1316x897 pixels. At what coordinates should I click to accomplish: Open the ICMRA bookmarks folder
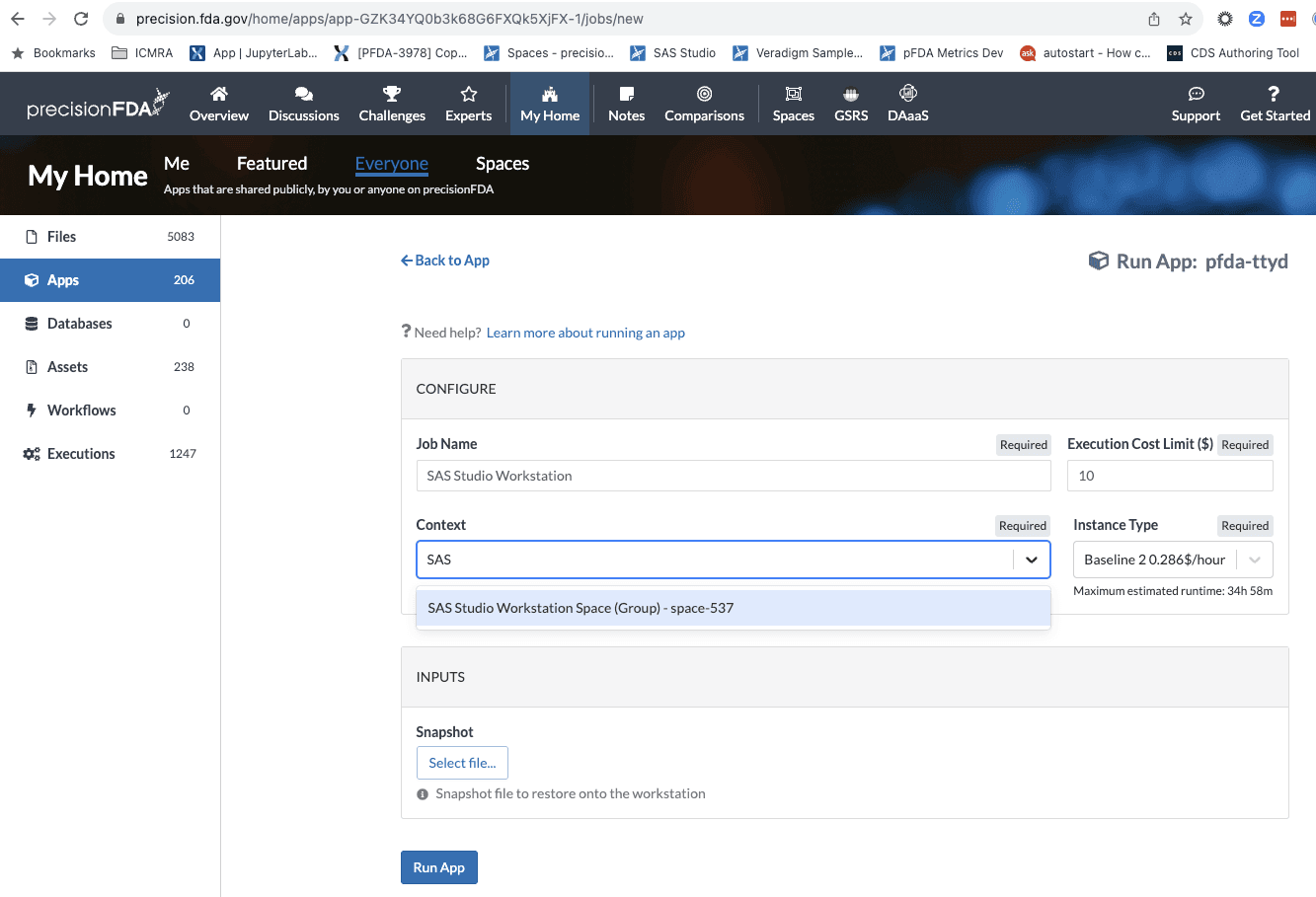pyautogui.click(x=142, y=53)
